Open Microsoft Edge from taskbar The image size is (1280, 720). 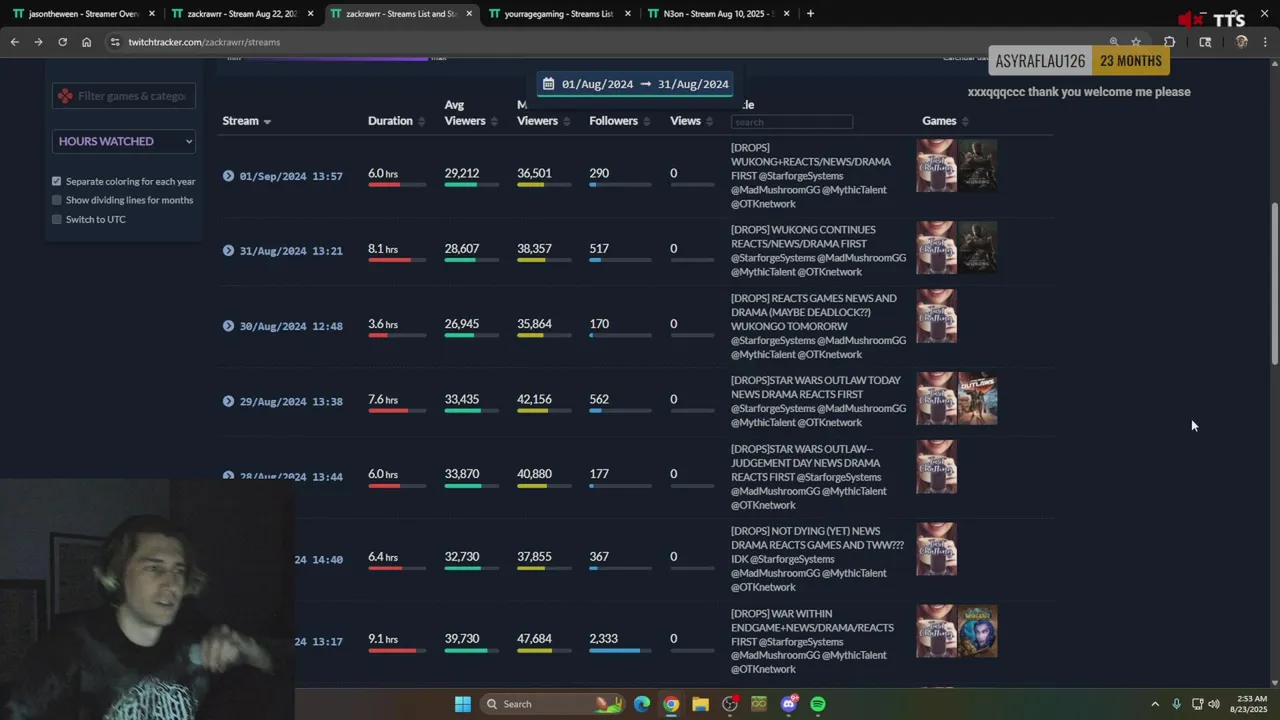642,704
